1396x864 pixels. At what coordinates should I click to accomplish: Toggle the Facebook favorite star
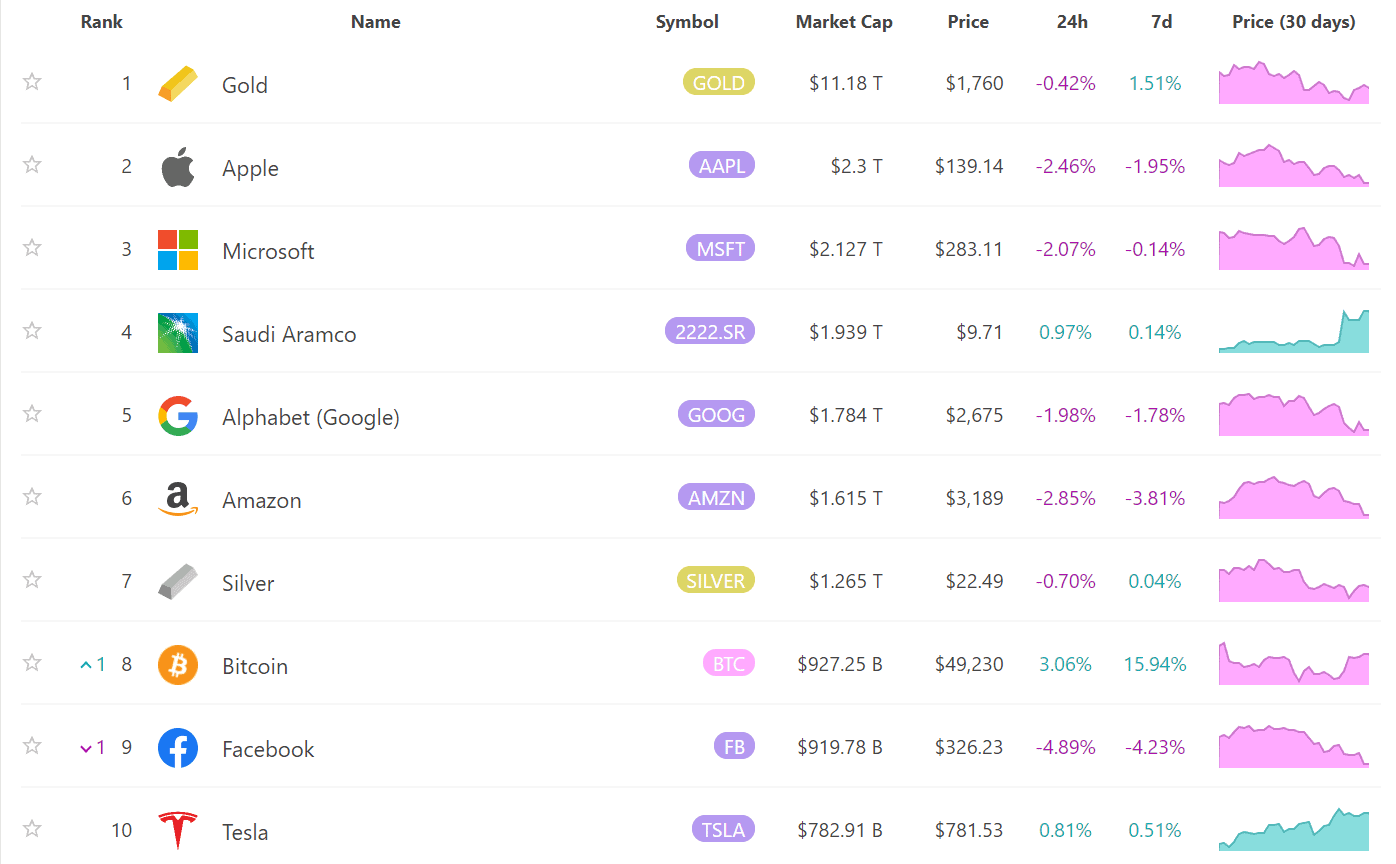coord(32,746)
